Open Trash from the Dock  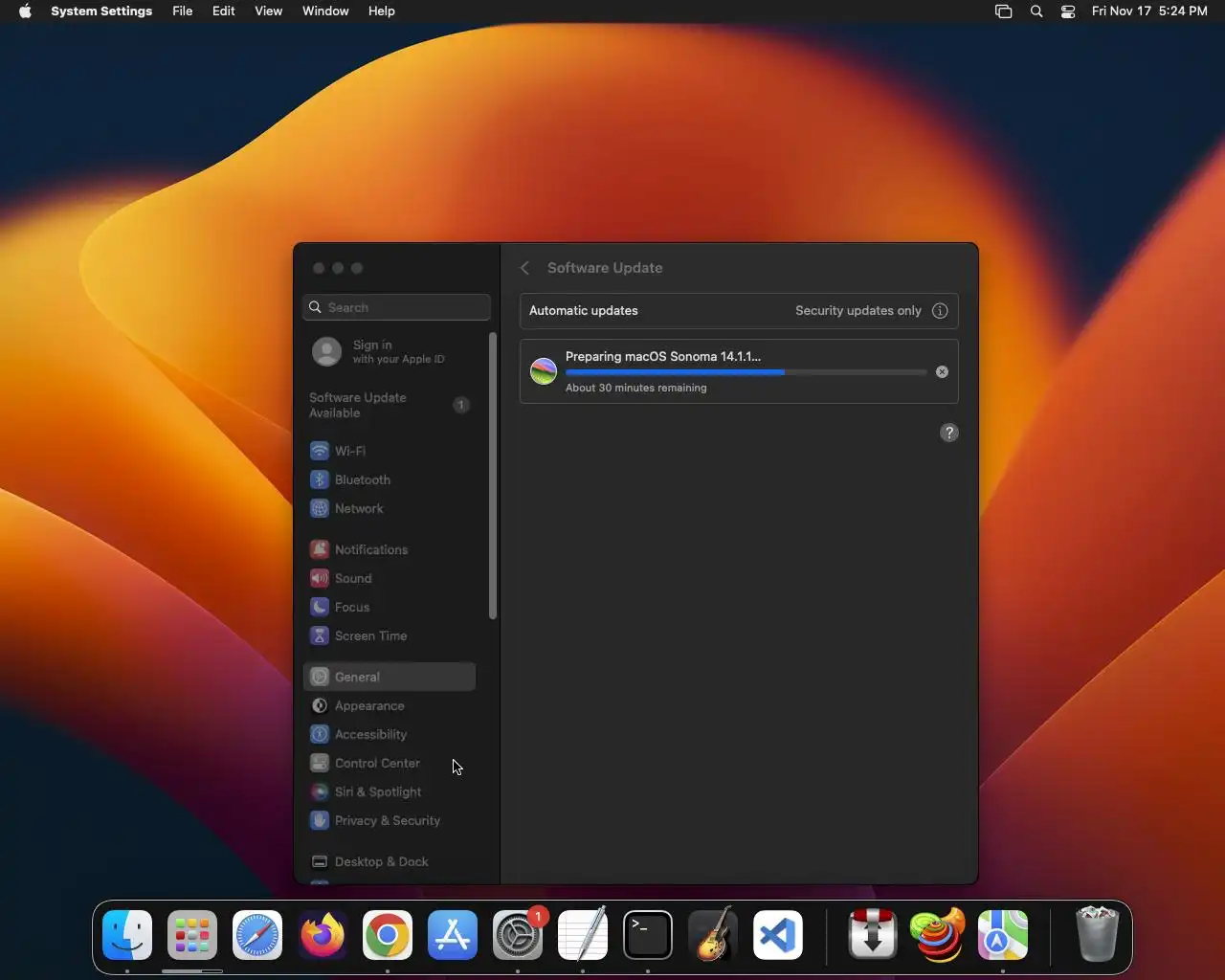tap(1097, 935)
